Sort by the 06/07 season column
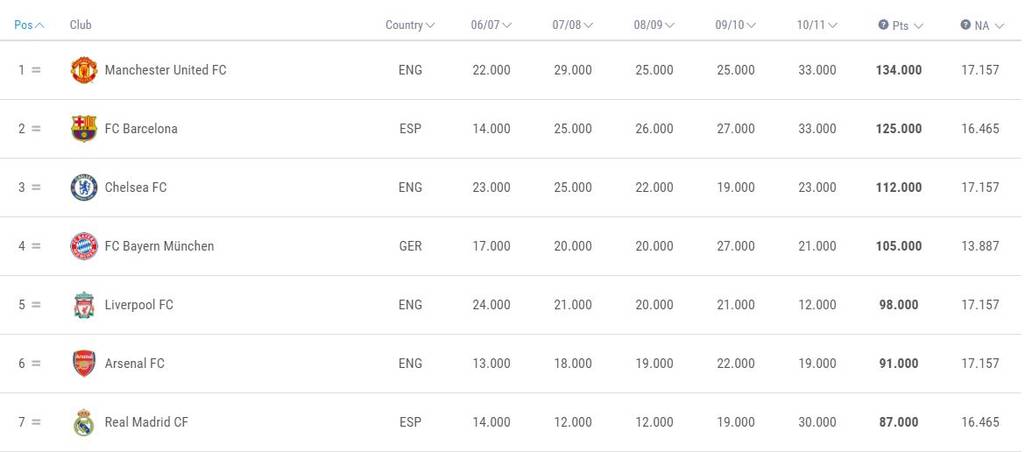 [491, 25]
